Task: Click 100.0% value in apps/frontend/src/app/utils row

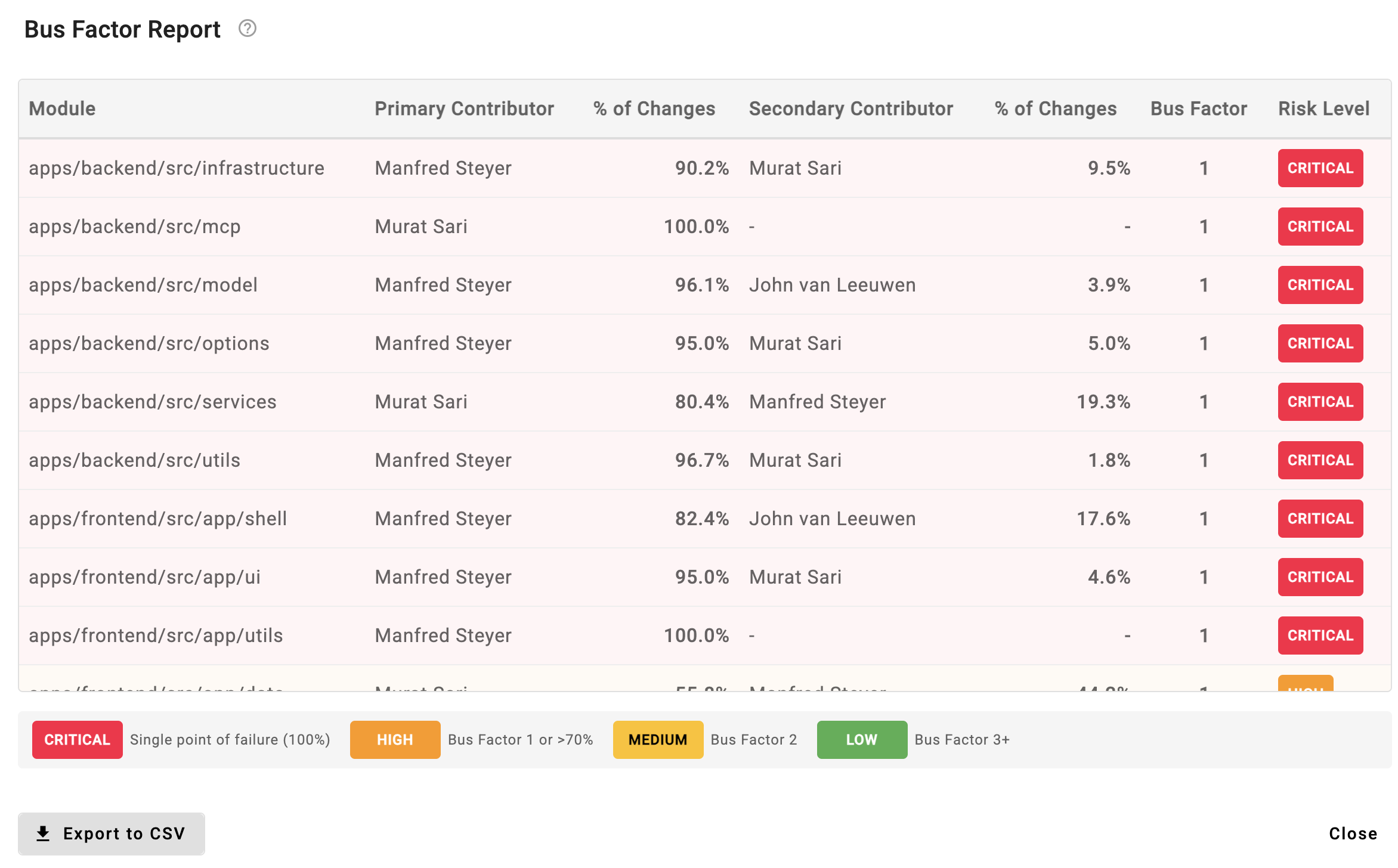Action: coord(696,635)
